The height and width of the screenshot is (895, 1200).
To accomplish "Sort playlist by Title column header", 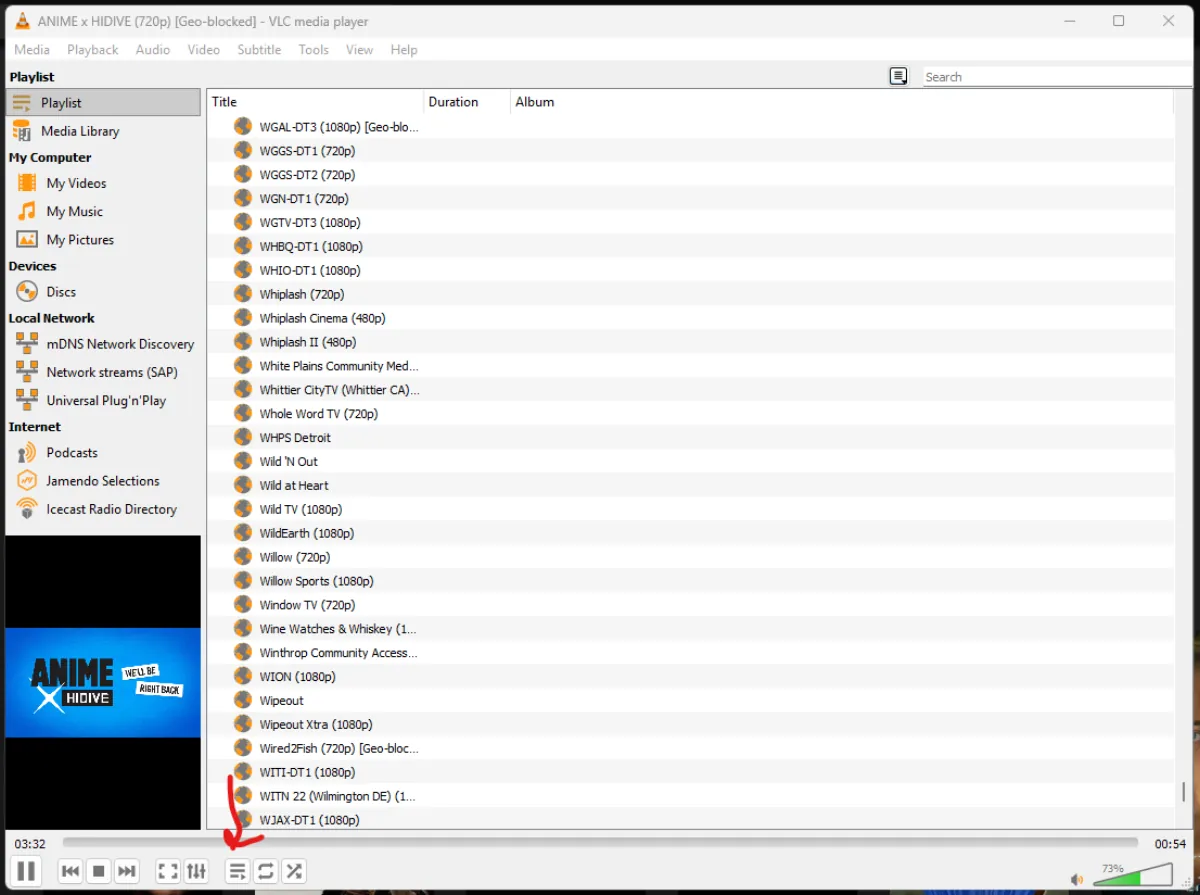I will 316,102.
